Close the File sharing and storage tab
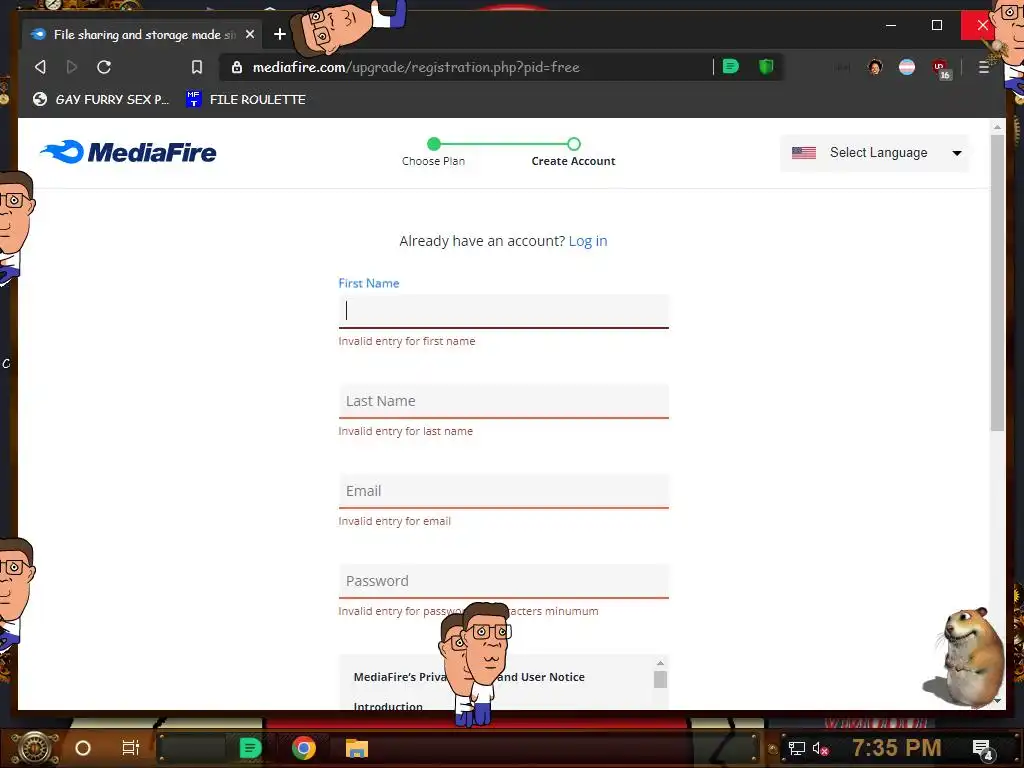Screen dimensions: 1024x768 250,34
